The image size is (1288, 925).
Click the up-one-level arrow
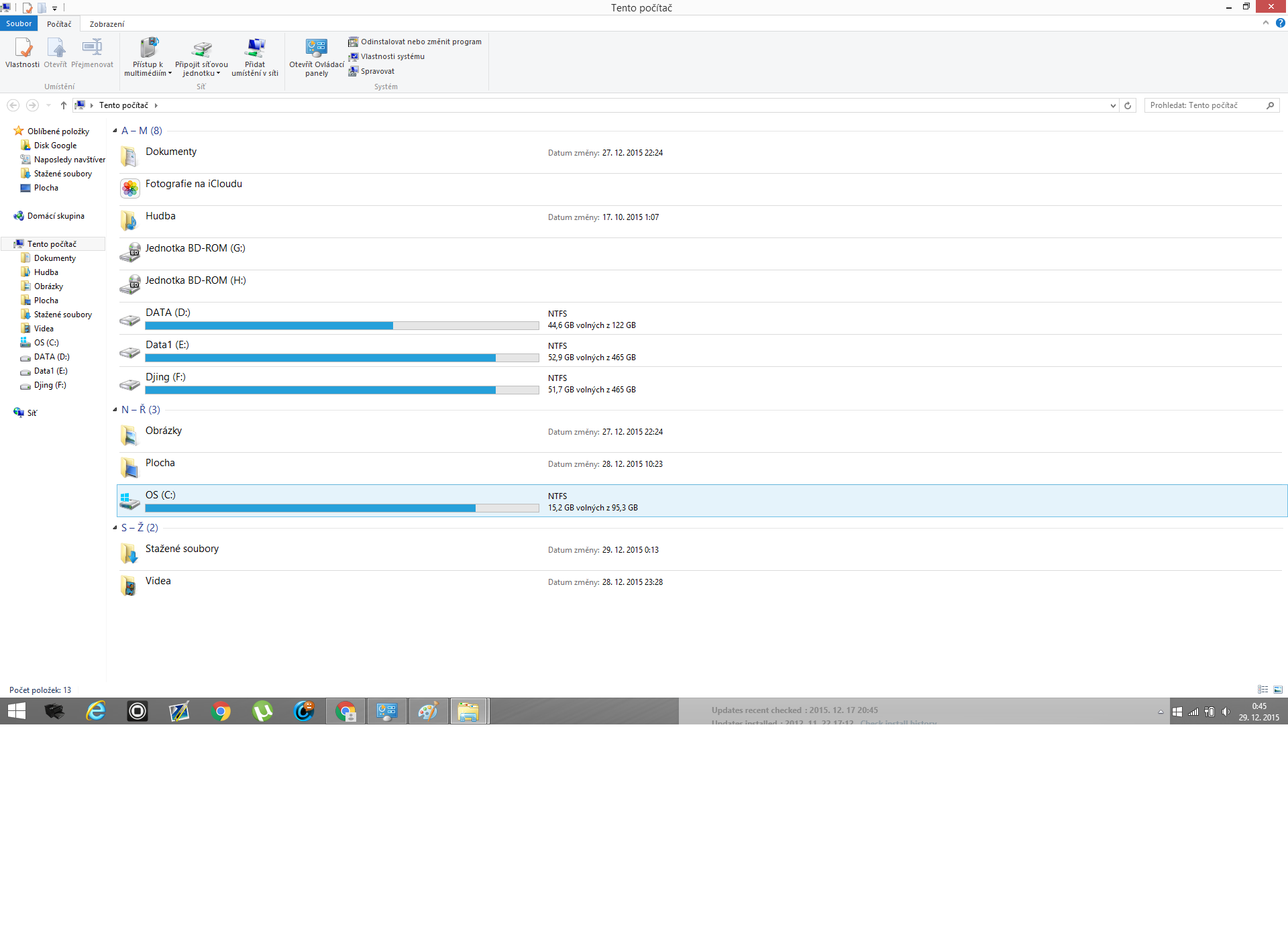64,105
